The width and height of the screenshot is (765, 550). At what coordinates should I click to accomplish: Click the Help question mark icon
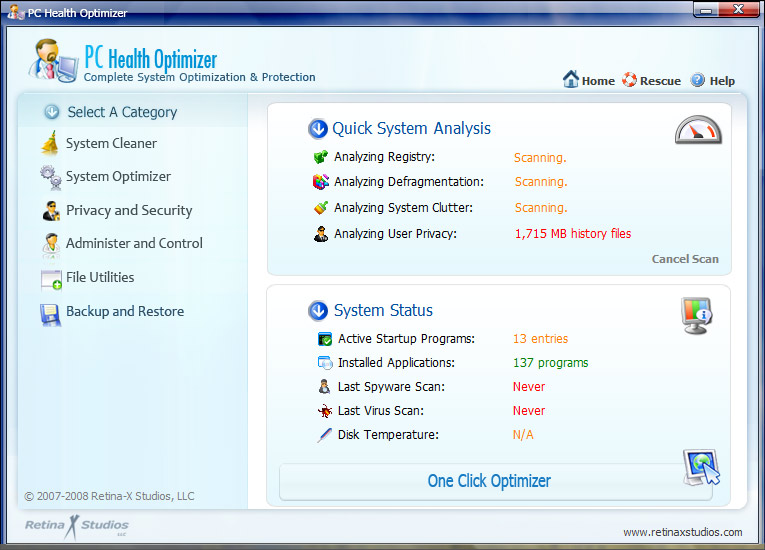click(x=698, y=80)
